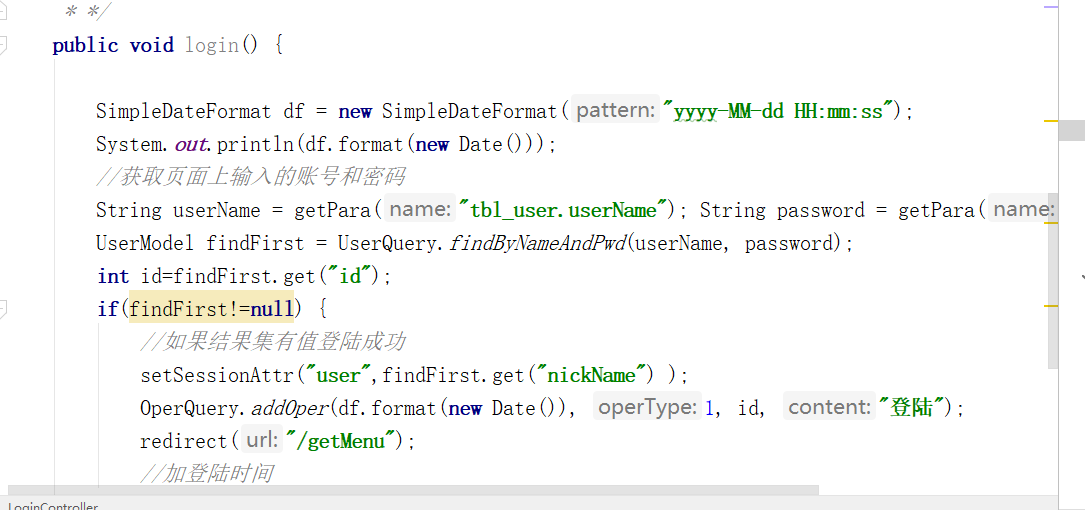Collapse the login() method fold marker

click(x=3, y=46)
